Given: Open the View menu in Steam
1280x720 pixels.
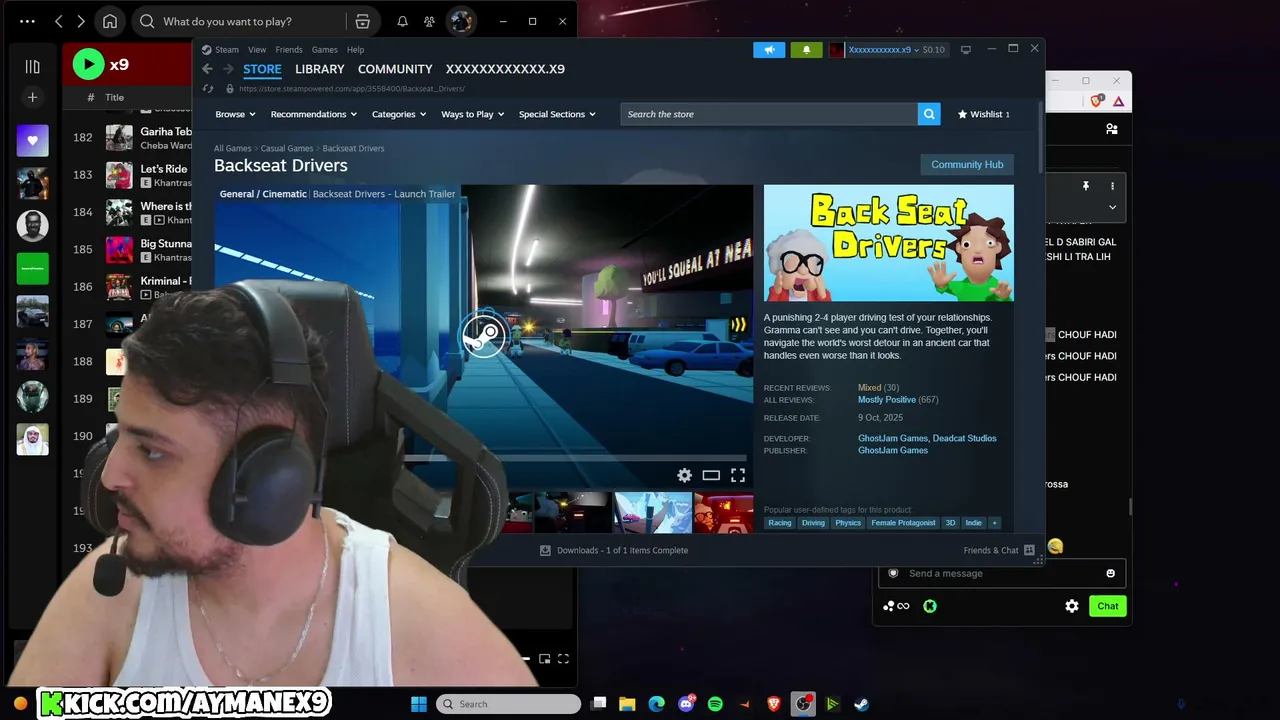Looking at the screenshot, I should click(x=257, y=50).
